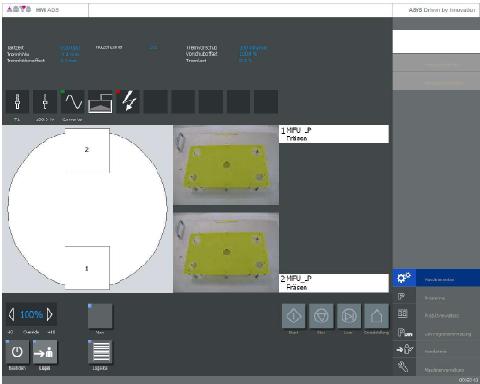
Task: Click the house-shaped home position button
Action: (x=376, y=316)
